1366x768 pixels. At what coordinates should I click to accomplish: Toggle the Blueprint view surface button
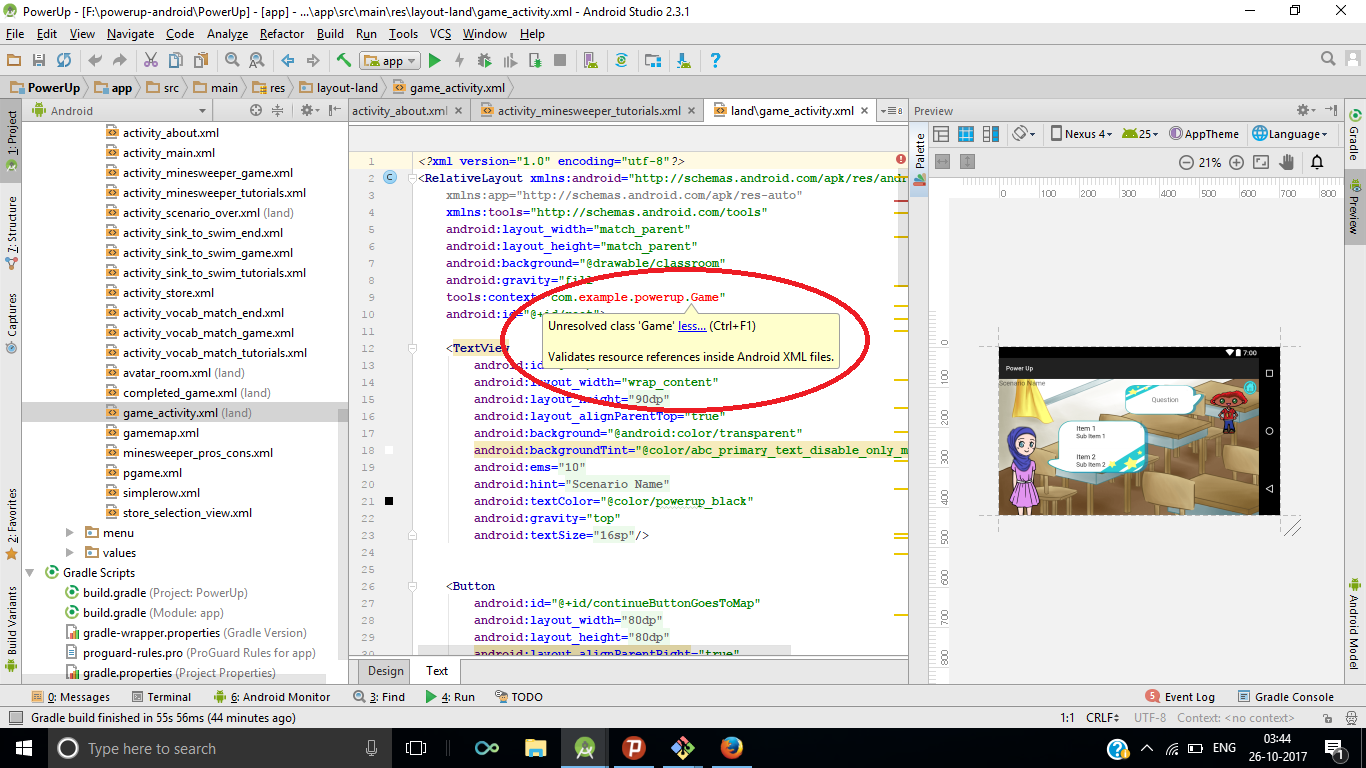click(966, 134)
